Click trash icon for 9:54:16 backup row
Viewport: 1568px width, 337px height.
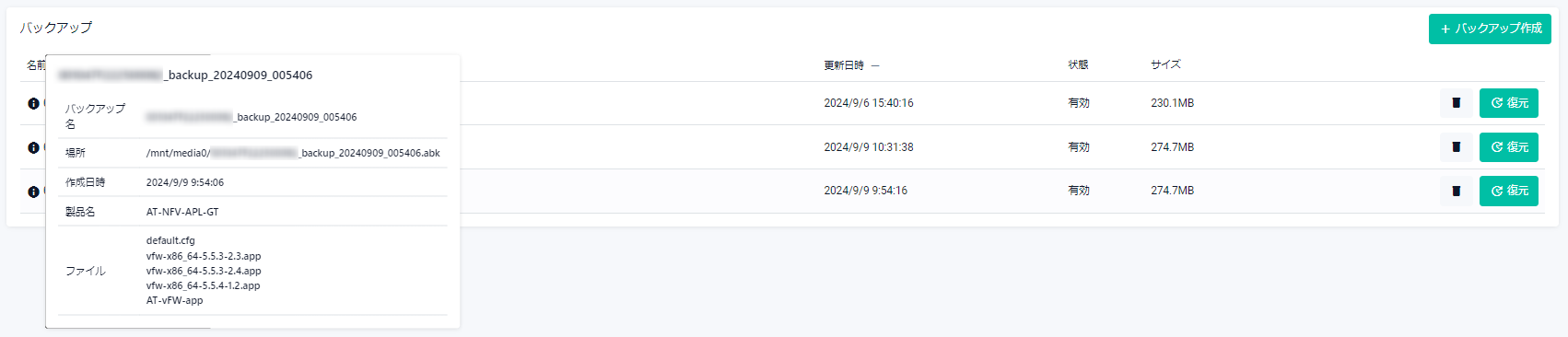click(1457, 191)
